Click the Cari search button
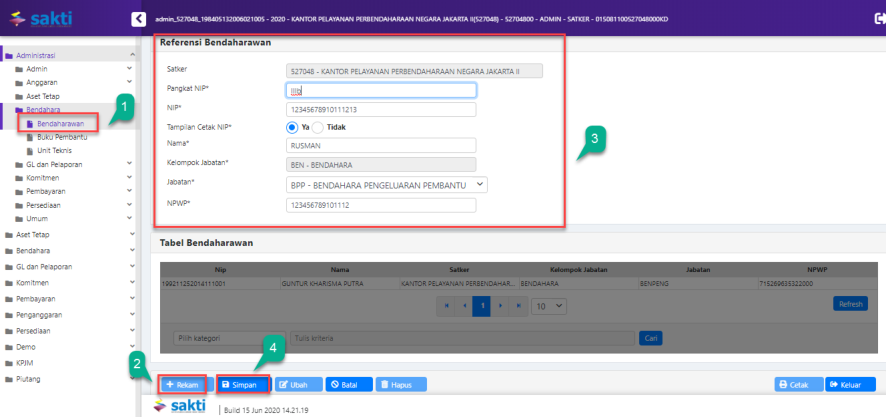 pyautogui.click(x=650, y=338)
